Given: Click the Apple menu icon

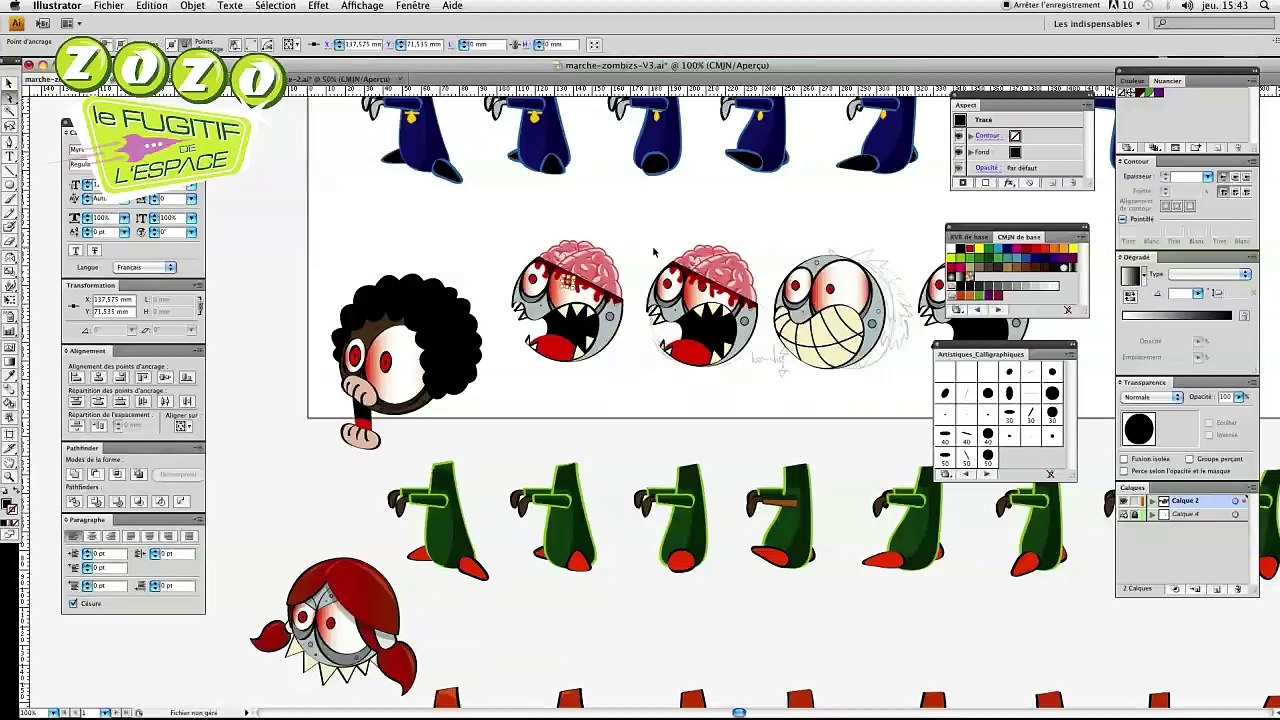Looking at the screenshot, I should 14,6.
